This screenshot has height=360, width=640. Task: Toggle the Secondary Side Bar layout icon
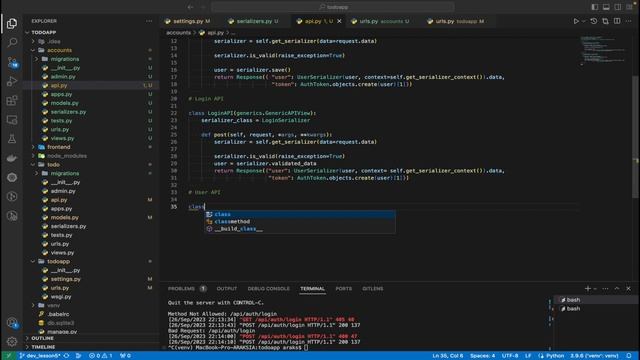(x=618, y=7)
